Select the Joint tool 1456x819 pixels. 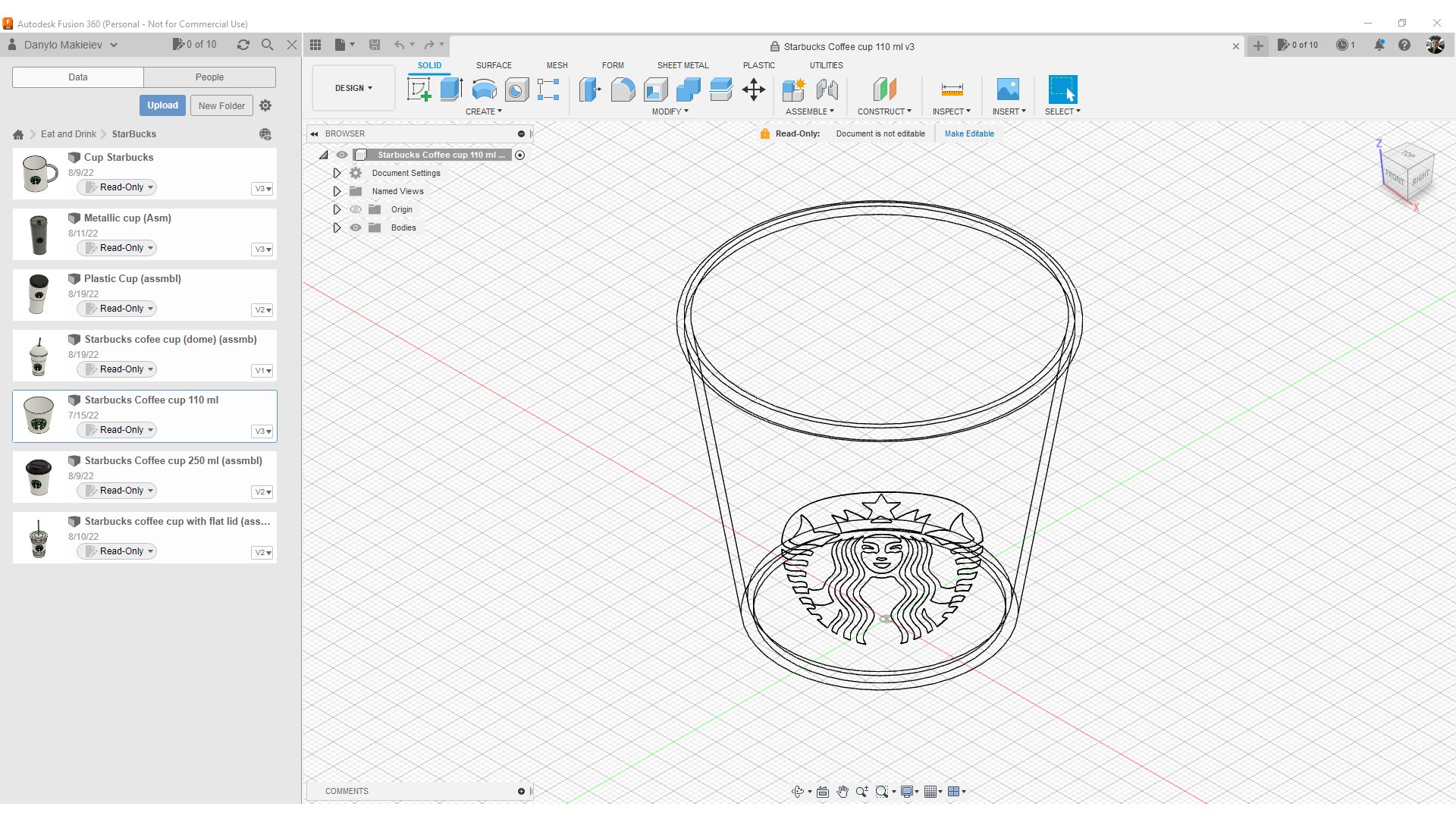pos(827,89)
